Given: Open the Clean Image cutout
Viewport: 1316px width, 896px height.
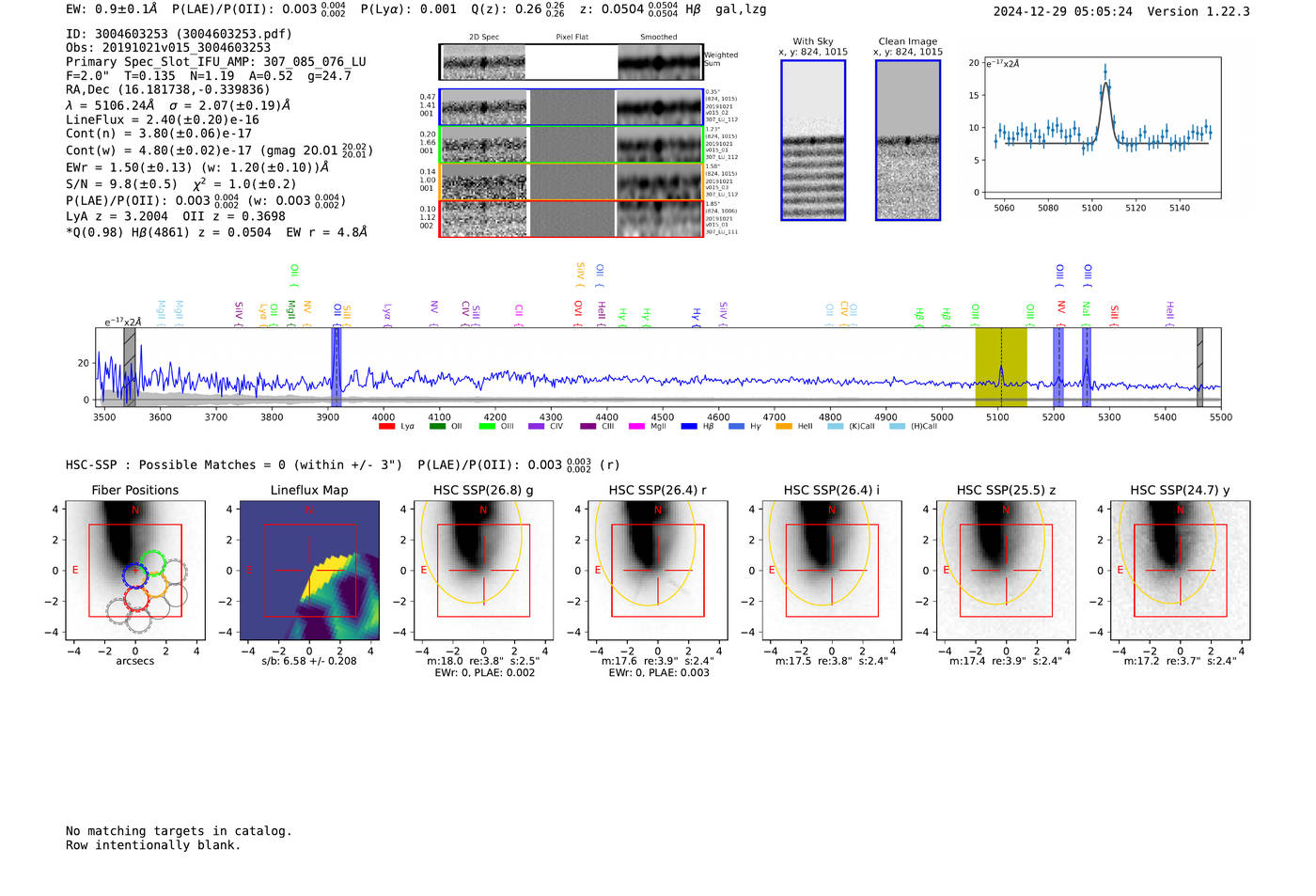Looking at the screenshot, I should pos(908,140).
